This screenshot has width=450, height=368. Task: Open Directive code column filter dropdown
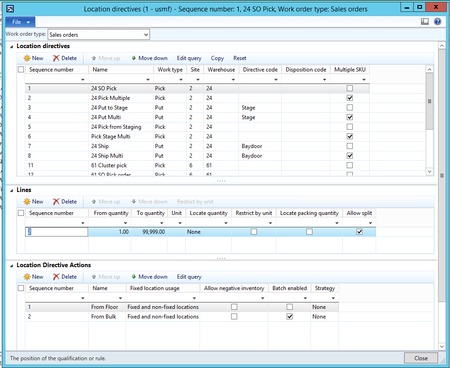276,80
